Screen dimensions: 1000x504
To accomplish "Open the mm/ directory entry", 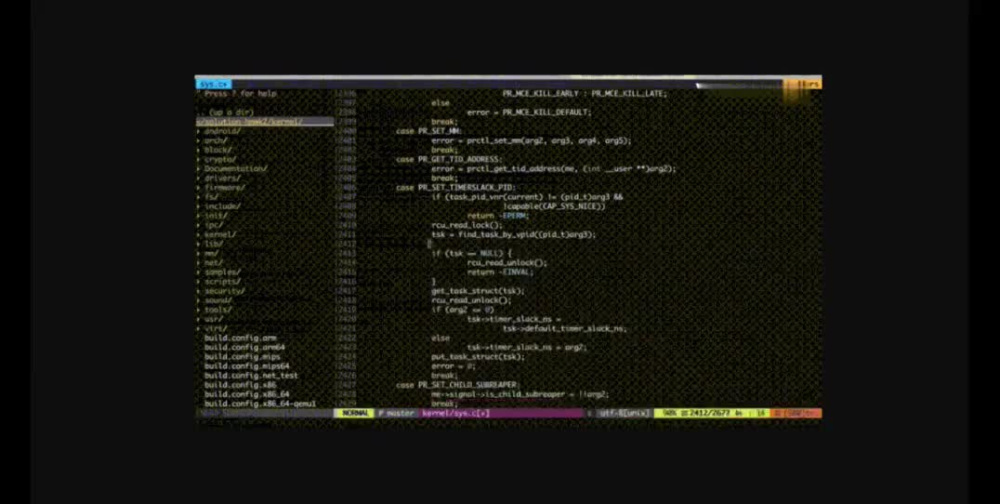I will [x=211, y=253].
